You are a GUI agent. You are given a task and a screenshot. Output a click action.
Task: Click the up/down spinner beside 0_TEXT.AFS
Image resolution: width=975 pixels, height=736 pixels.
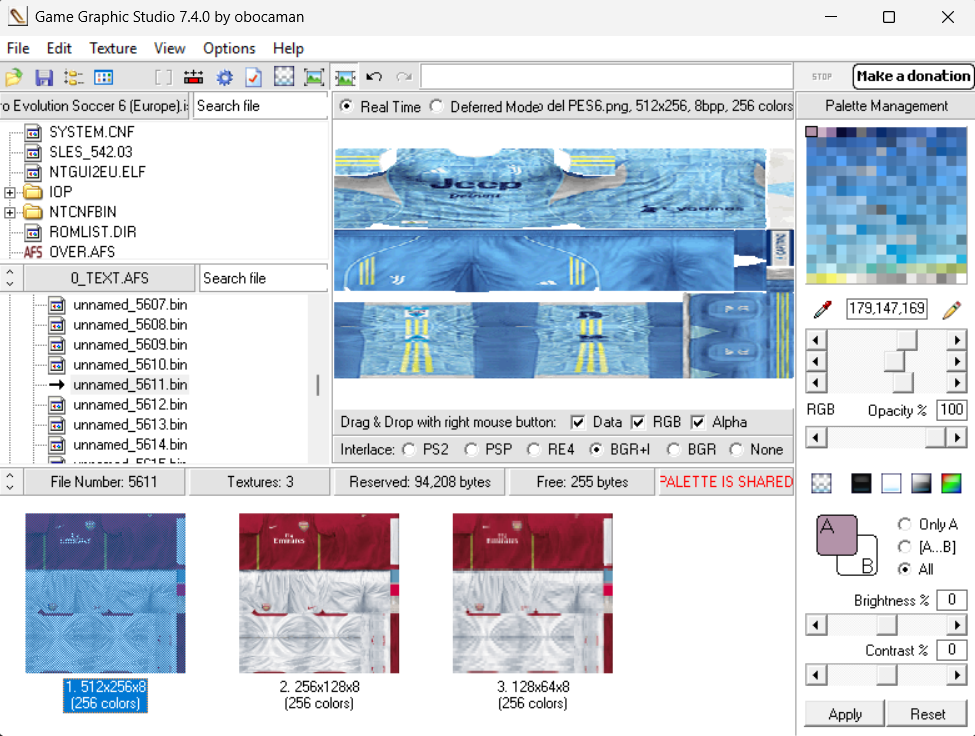point(10,278)
